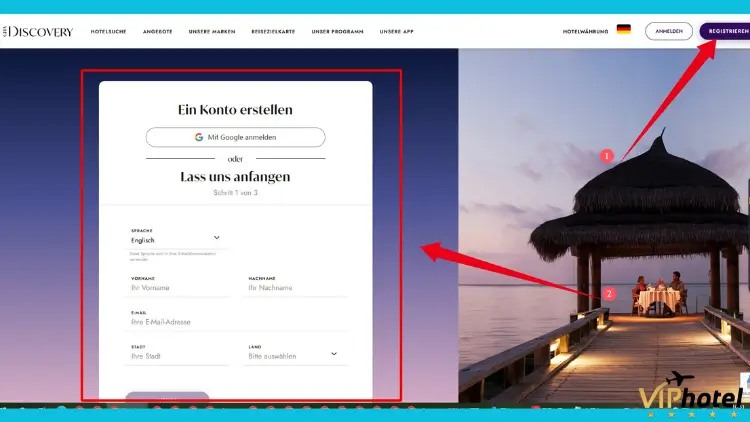750x422 pixels.
Task: Click red annotation marker number 1
Action: pos(605,156)
